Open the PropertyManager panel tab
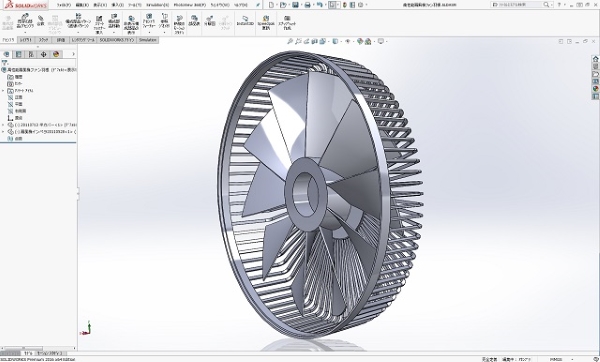Screen dimensions: 600x362 click(x=18, y=54)
